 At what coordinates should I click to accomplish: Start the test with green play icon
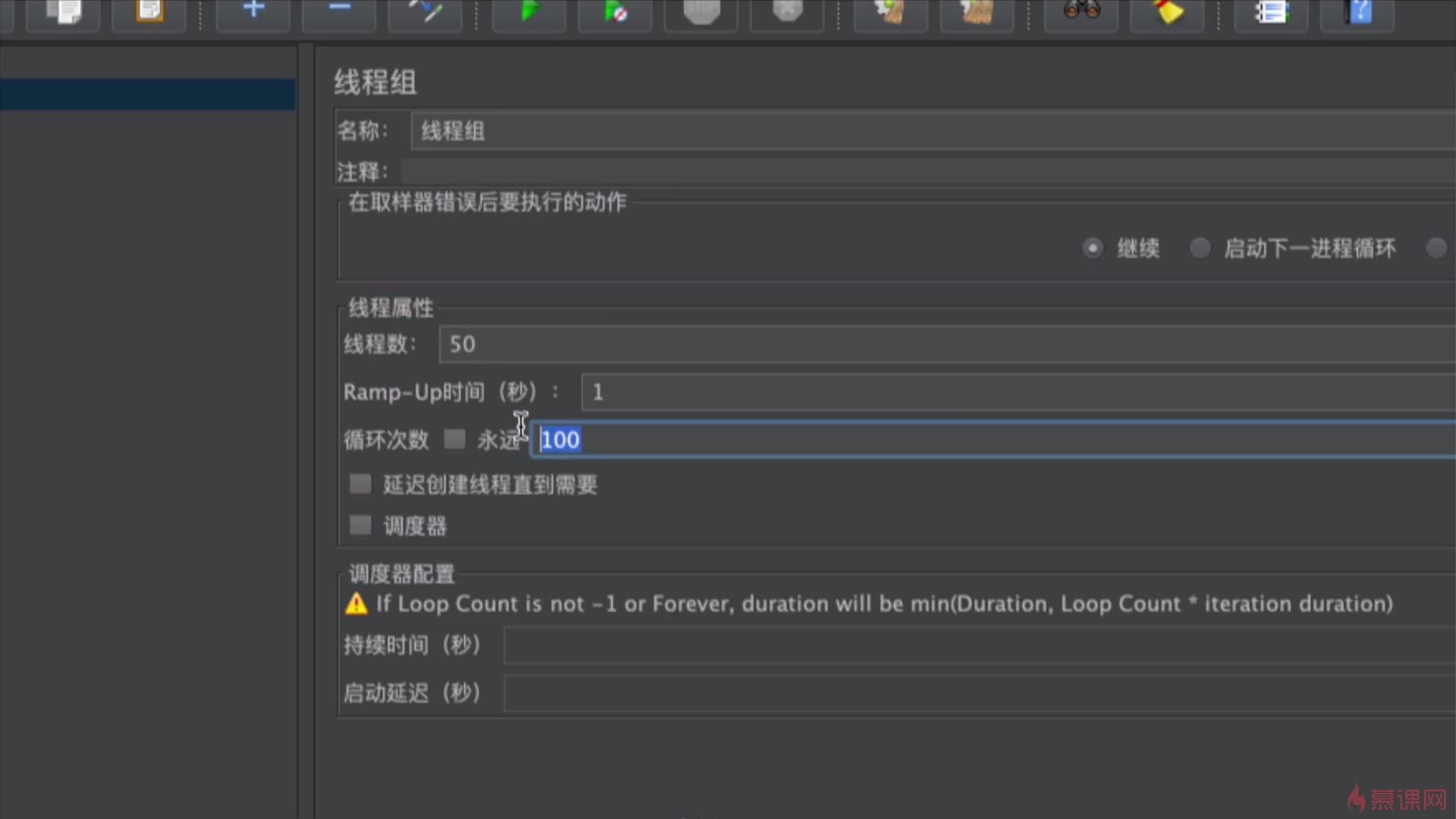529,11
